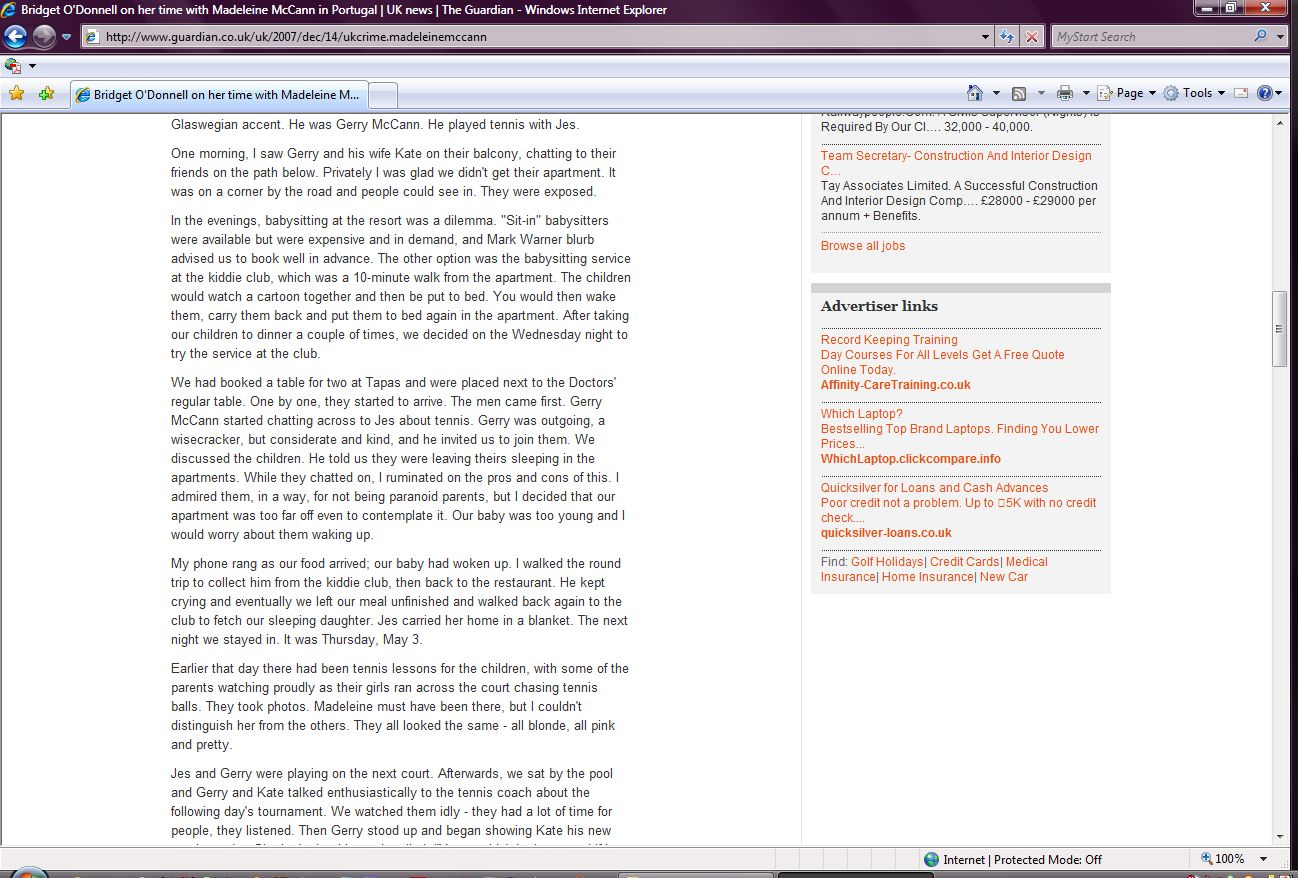Screen dimensions: 1298x878
Task: Click the vertical scrollbar thumb
Action: [1279, 329]
